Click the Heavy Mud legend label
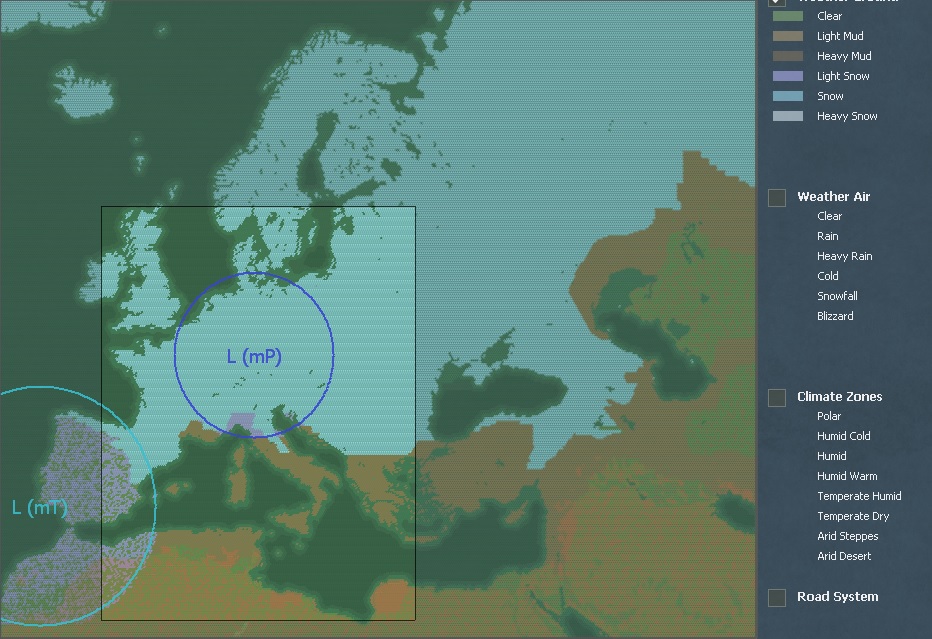This screenshot has height=639, width=932. [844, 56]
